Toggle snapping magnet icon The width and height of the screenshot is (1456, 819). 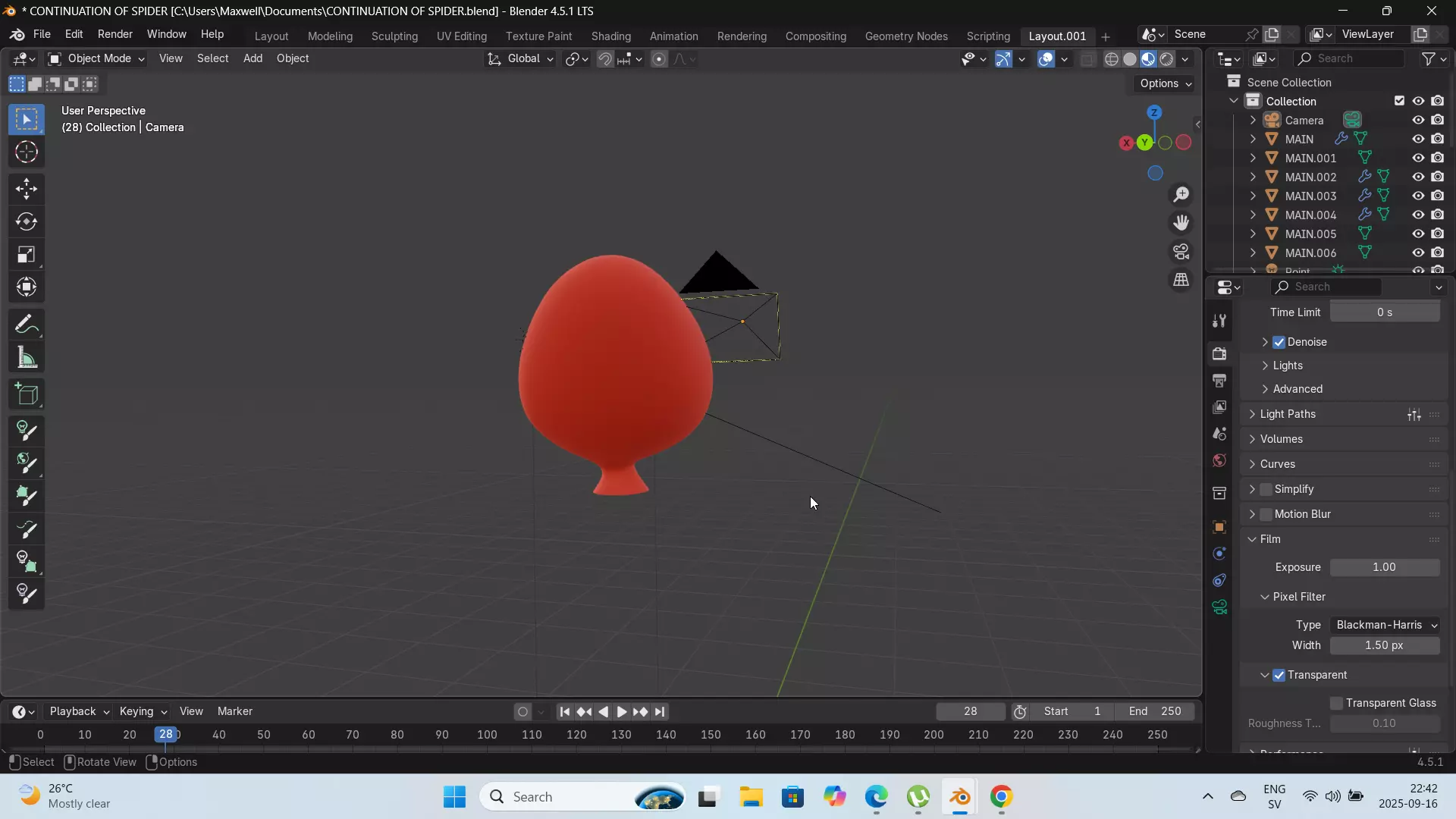coord(605,59)
